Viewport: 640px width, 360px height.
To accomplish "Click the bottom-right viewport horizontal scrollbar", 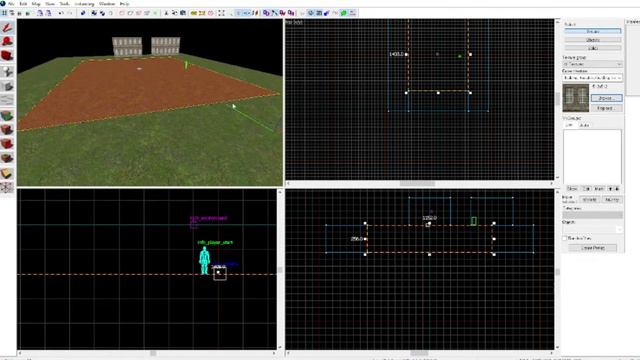I will pos(420,353).
